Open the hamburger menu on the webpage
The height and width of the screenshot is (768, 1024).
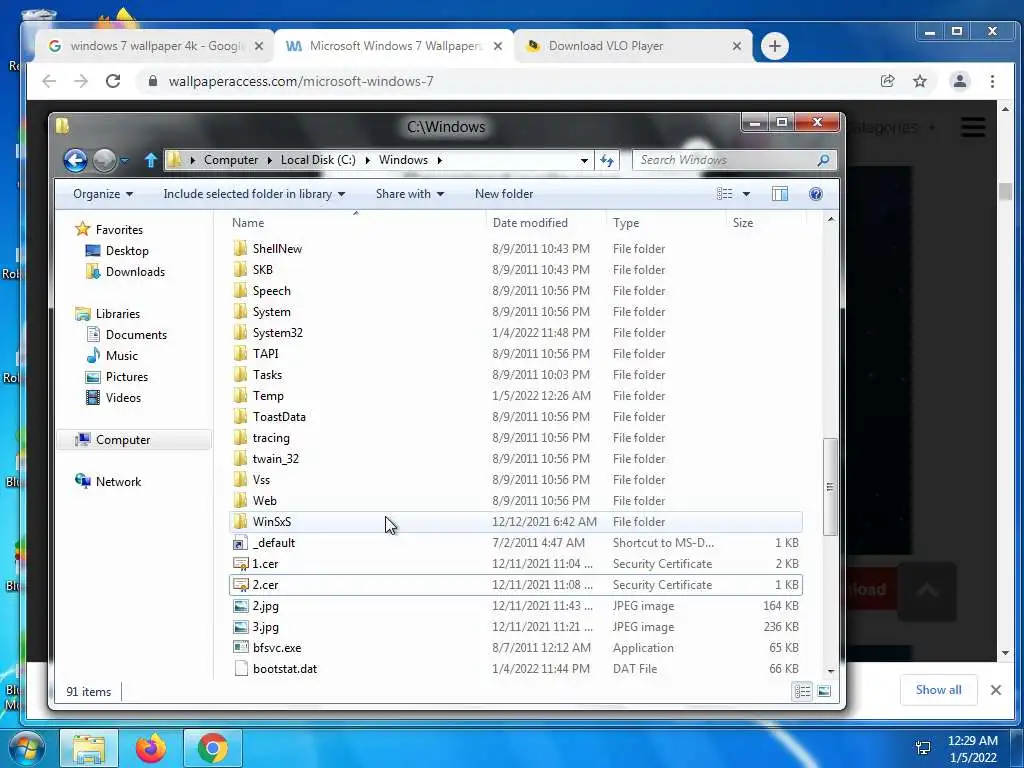tap(973, 127)
